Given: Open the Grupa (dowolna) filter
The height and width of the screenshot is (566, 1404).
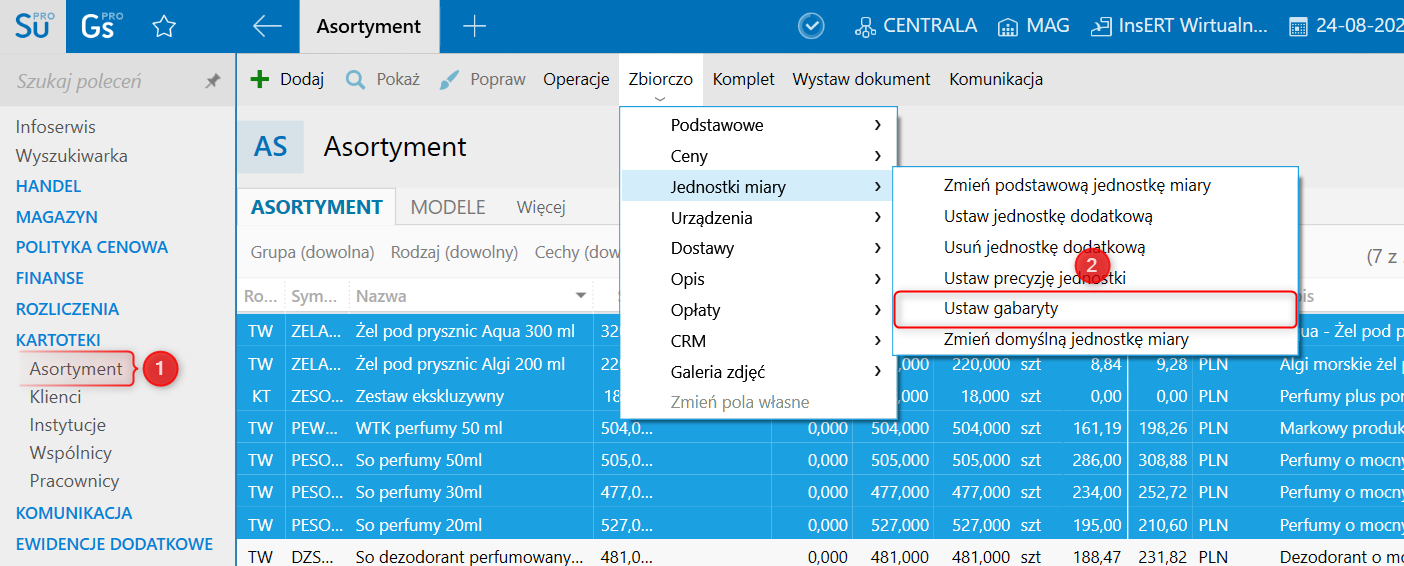Looking at the screenshot, I should (312, 252).
